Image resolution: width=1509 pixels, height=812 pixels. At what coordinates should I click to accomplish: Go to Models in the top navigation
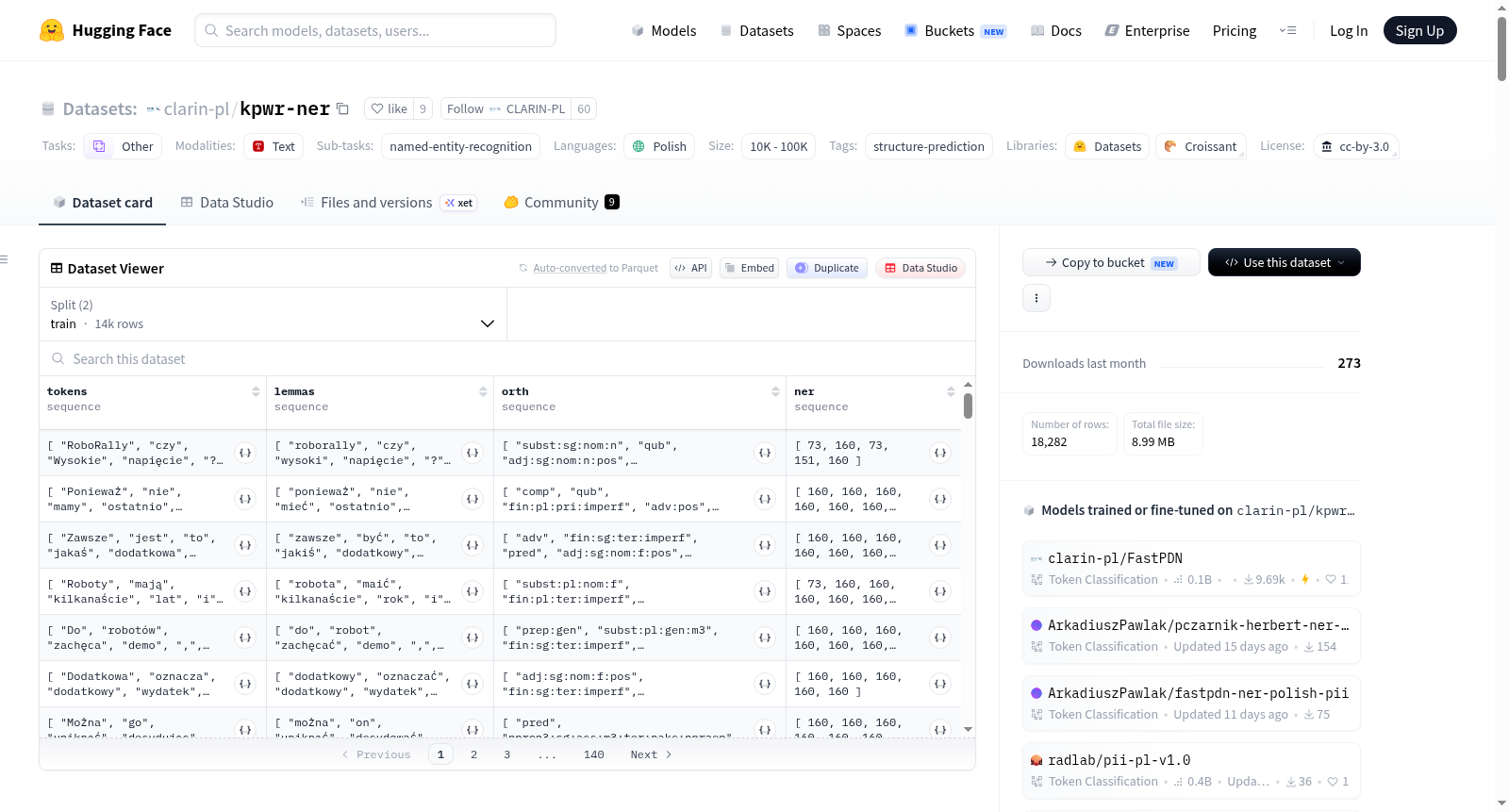(x=664, y=30)
